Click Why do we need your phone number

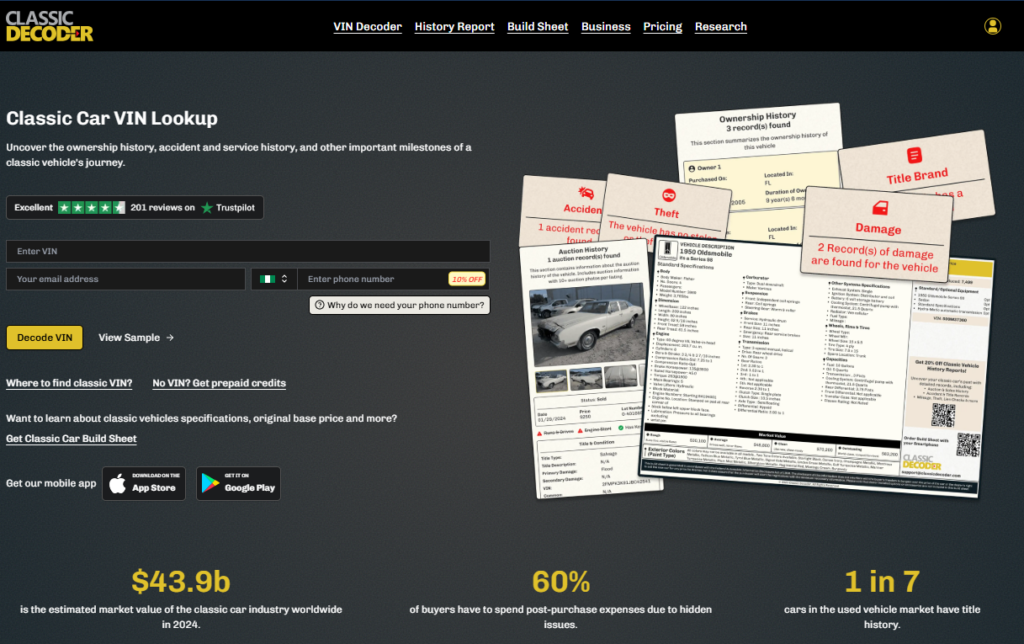(x=400, y=305)
